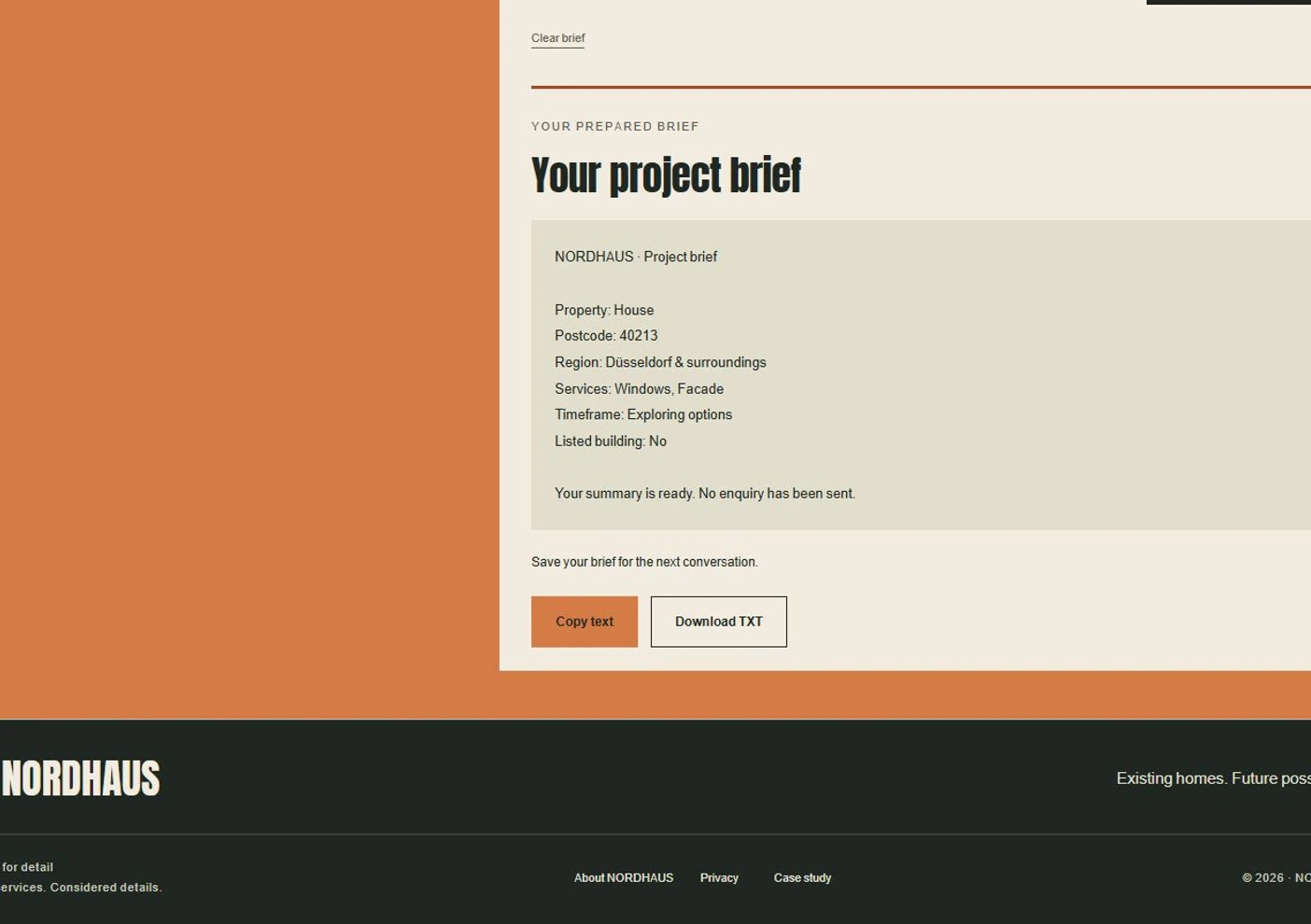Click the NORDHAUS footer logo
Screen dimensions: 1311x924
pyautogui.click(x=80, y=778)
